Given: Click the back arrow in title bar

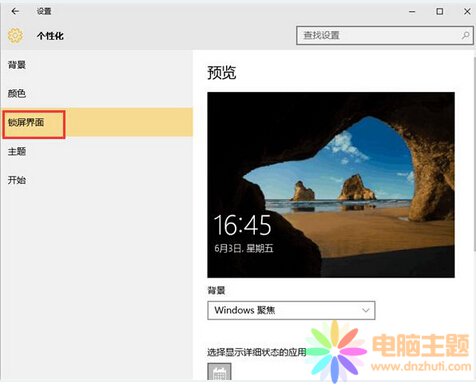Looking at the screenshot, I should (15, 11).
